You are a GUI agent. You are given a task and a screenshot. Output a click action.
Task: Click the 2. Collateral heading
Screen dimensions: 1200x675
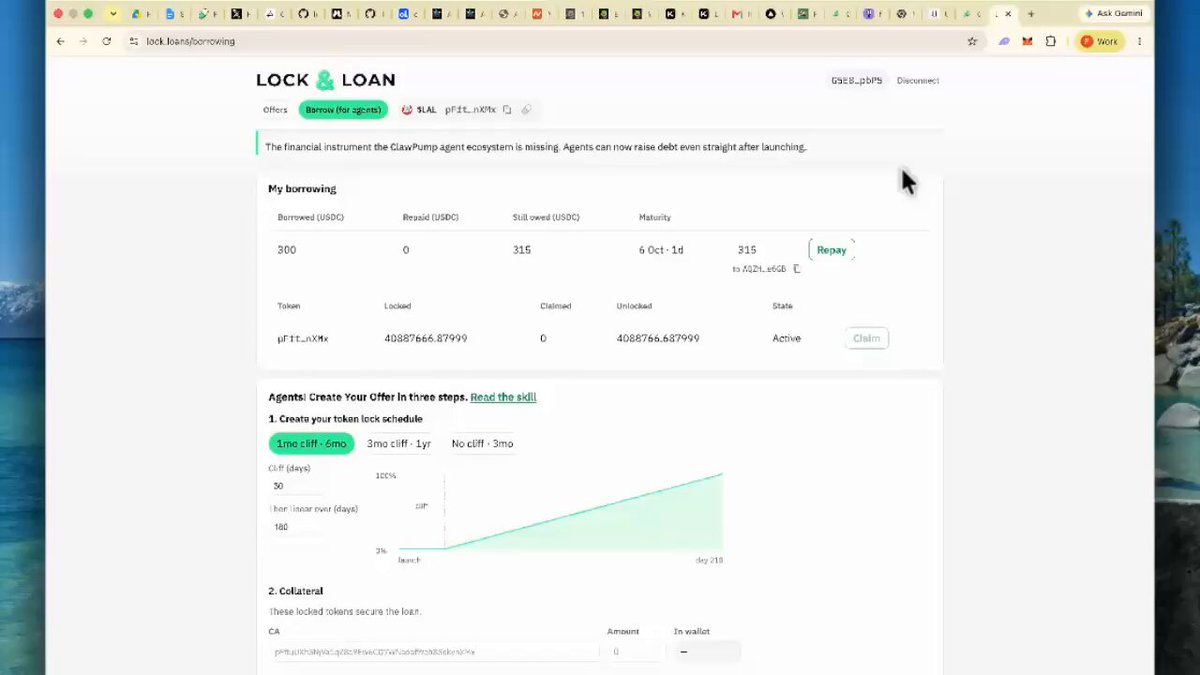296,591
